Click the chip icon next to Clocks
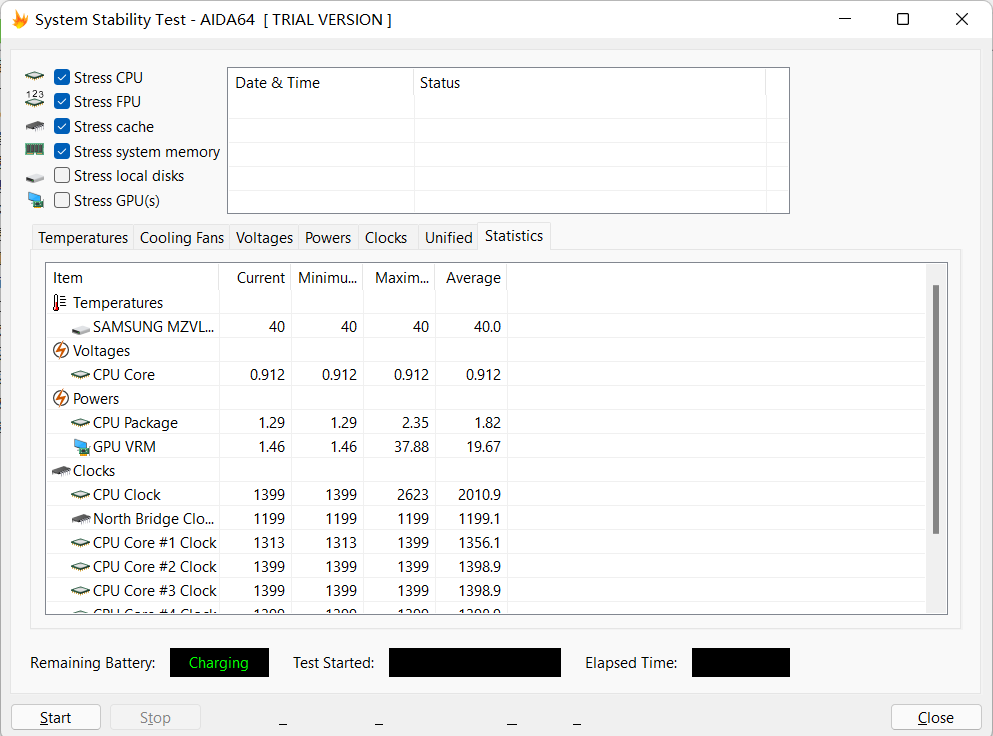This screenshot has width=993, height=736. click(x=60, y=471)
